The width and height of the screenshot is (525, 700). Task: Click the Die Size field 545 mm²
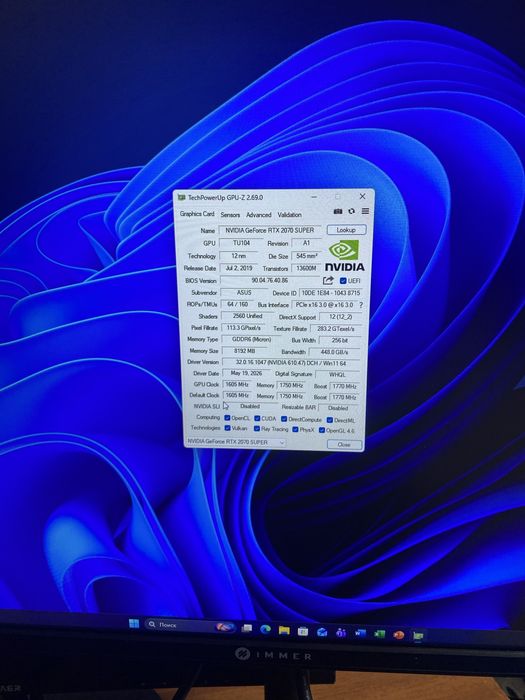[306, 256]
